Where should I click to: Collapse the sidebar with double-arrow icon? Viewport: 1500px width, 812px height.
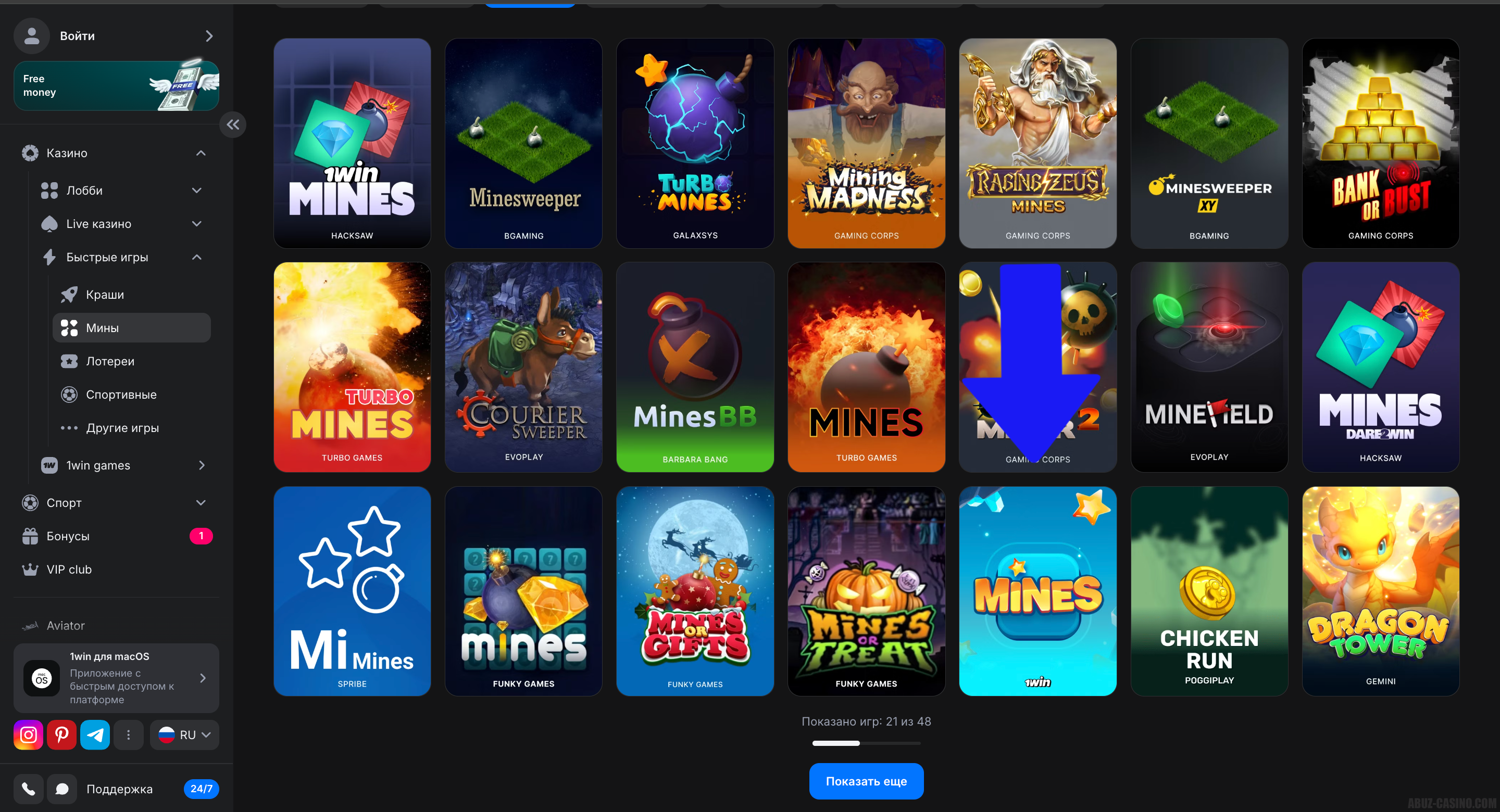pos(233,124)
